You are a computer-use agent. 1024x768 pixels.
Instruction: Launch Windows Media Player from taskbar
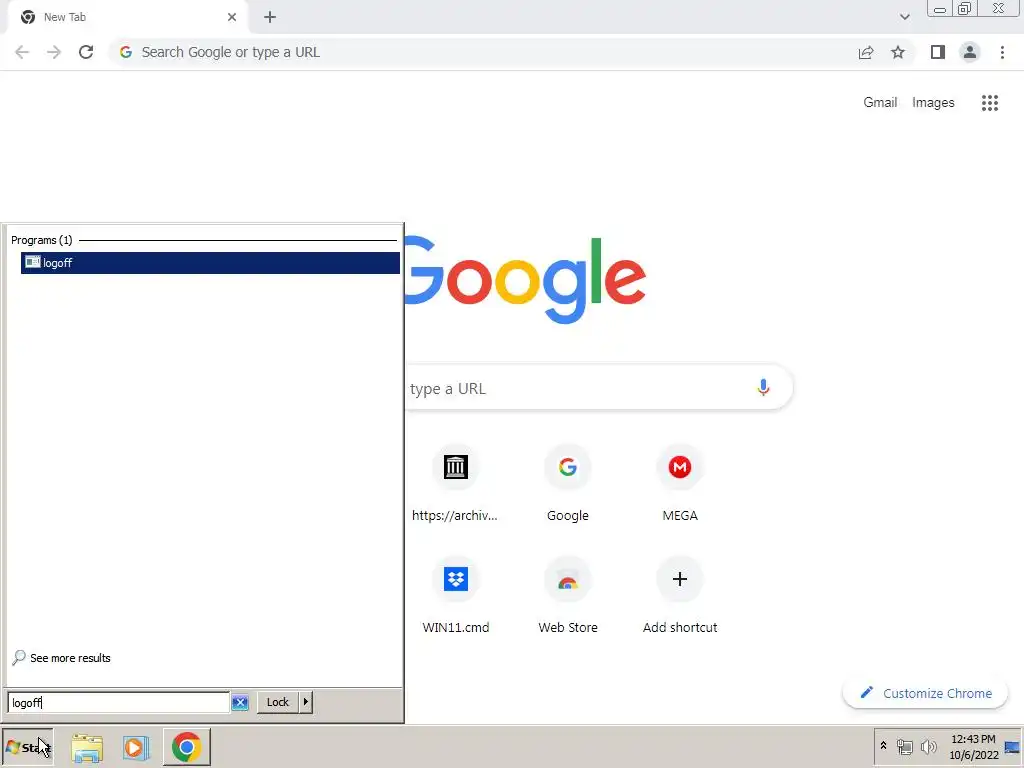point(136,747)
